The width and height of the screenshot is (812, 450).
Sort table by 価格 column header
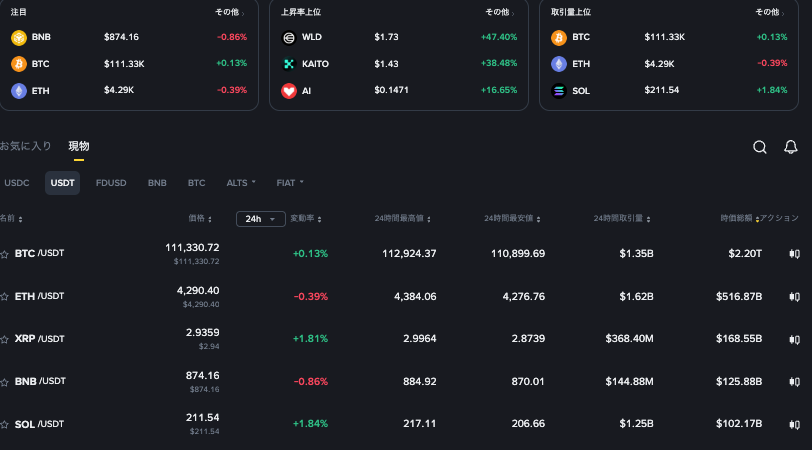coord(199,219)
